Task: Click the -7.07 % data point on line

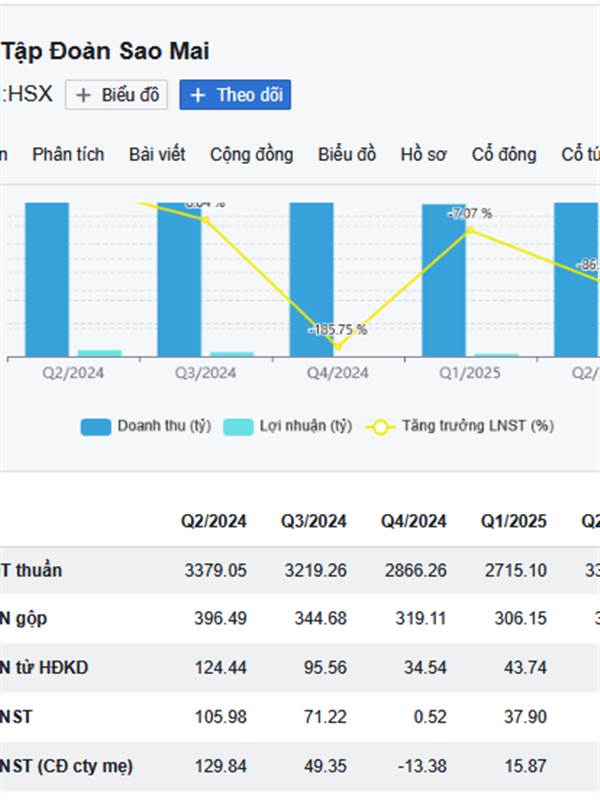Action: pos(470,231)
